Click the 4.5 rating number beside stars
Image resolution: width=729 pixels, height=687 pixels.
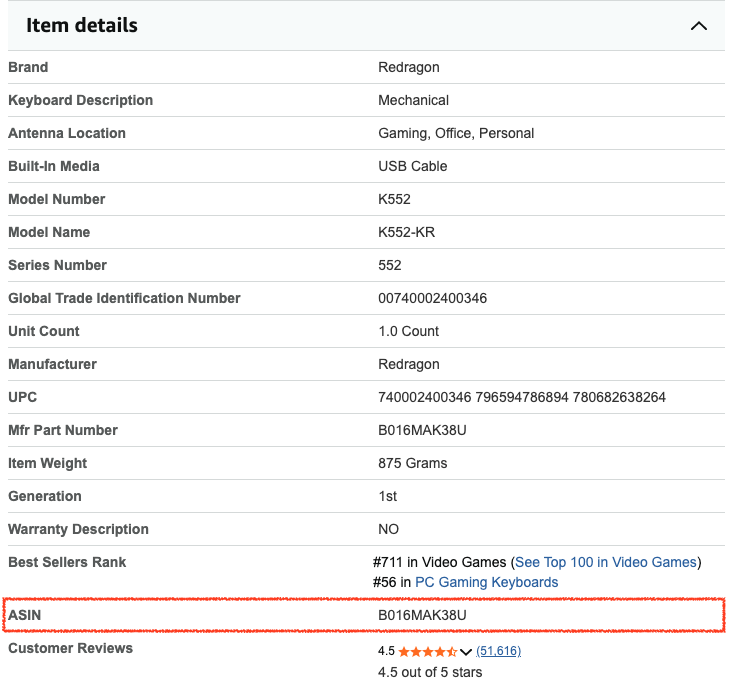point(386,651)
